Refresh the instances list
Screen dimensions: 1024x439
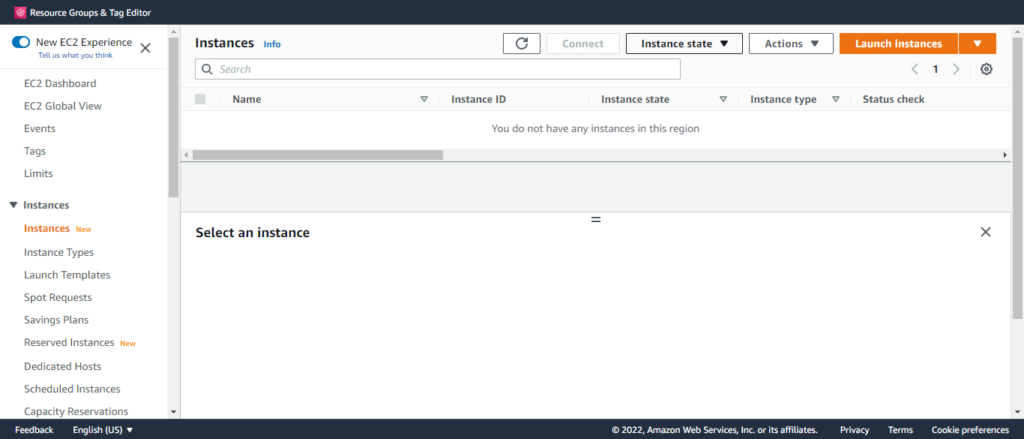tap(521, 44)
